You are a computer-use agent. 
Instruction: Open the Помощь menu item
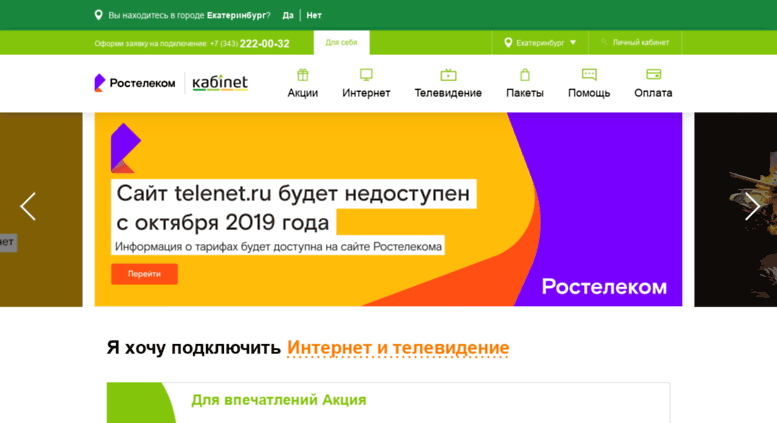point(589,93)
